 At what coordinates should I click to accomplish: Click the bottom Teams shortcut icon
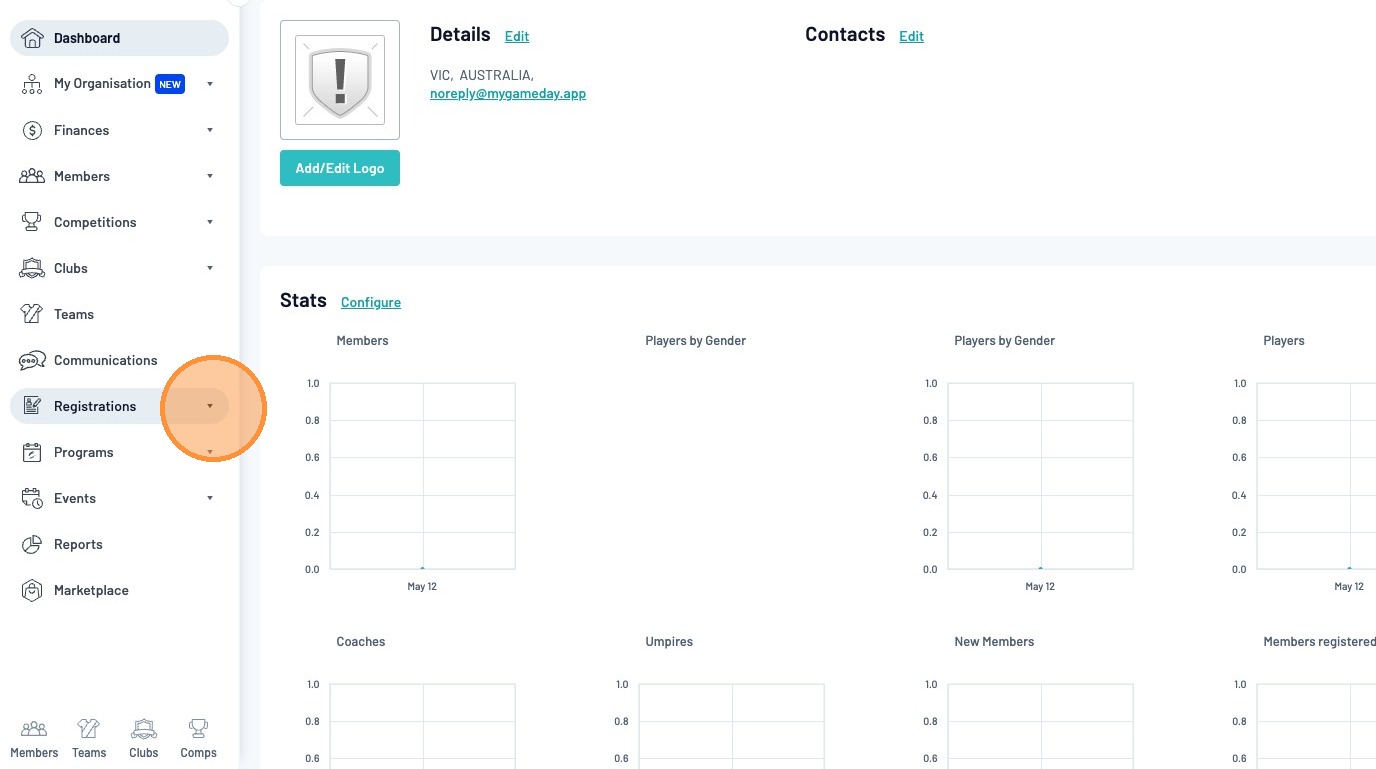tap(89, 728)
